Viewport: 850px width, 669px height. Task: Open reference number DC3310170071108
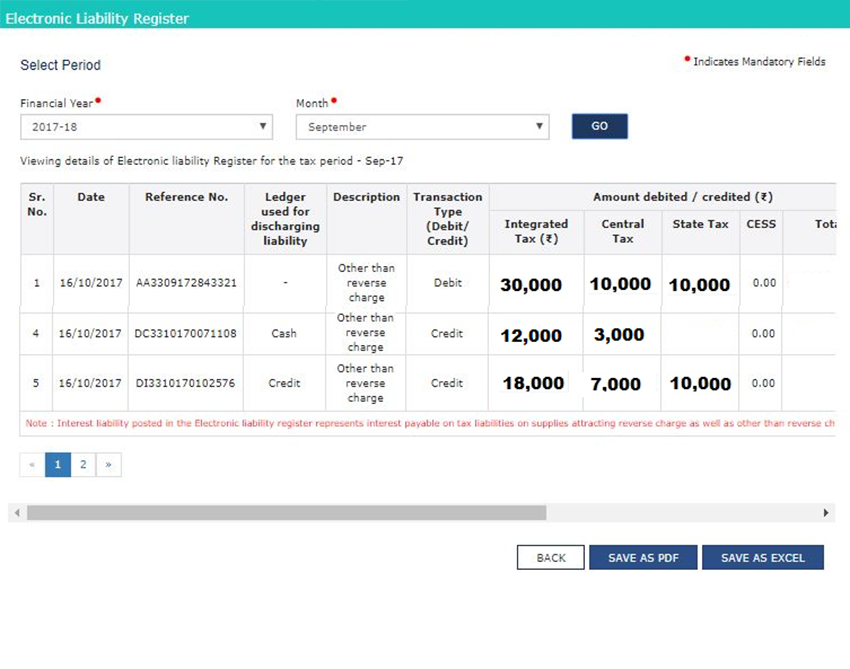[x=186, y=334]
